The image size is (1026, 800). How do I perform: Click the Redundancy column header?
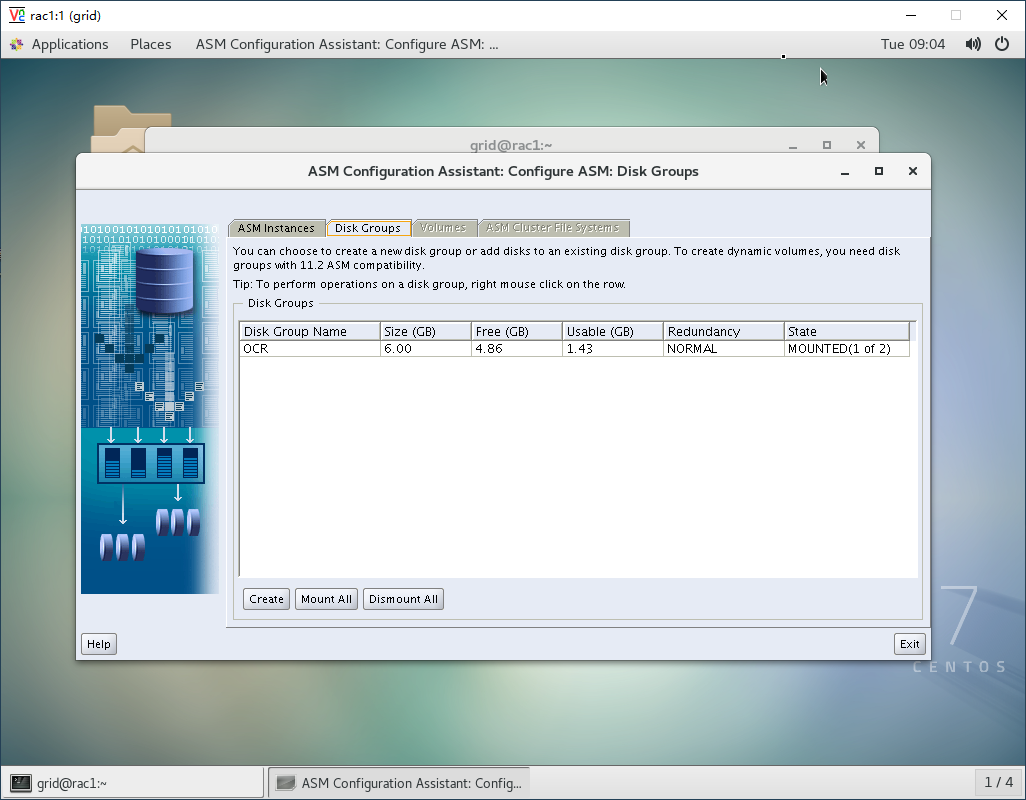724,332
